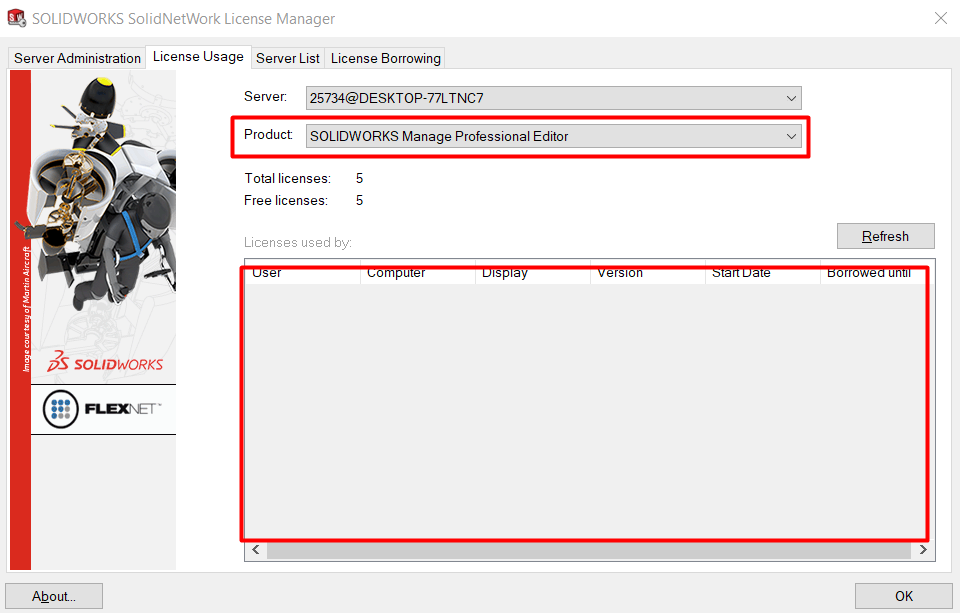Click the horizontal scrollbar's right arrow
This screenshot has height=613, width=960.
click(922, 550)
